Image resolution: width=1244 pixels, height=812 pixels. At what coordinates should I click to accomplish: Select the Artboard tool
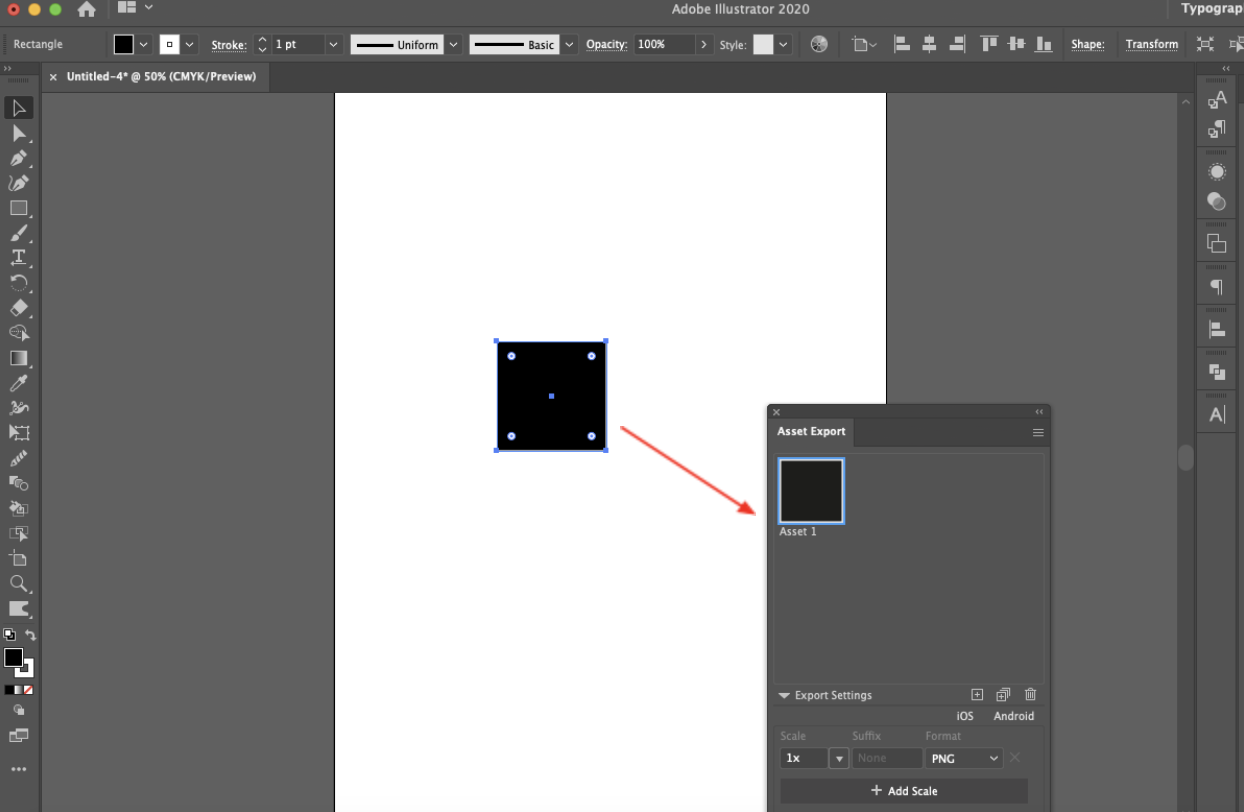pyautogui.click(x=18, y=558)
